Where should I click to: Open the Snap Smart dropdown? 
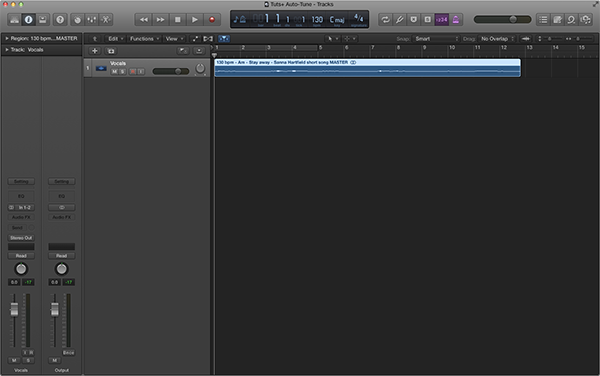pyautogui.click(x=436, y=39)
